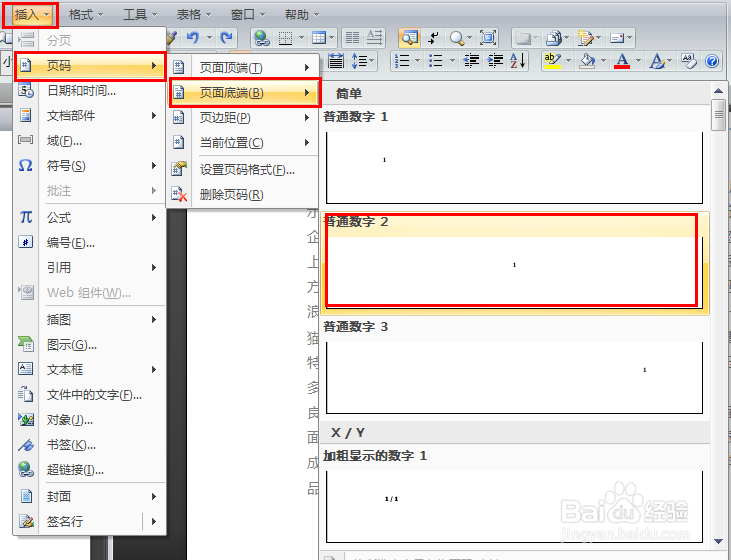Click the decrease indent icon
This screenshot has width=731, height=560.
(471, 61)
